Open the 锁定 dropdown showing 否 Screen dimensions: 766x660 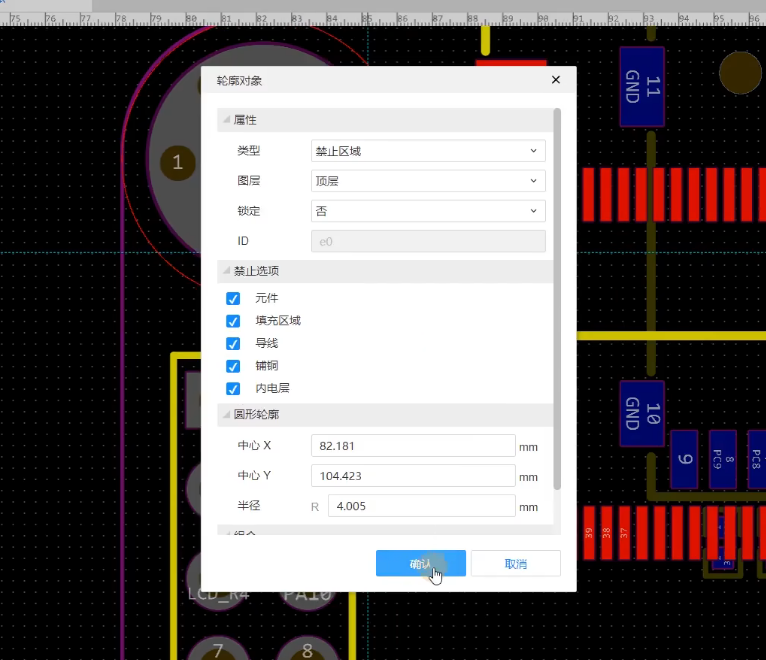coord(428,211)
